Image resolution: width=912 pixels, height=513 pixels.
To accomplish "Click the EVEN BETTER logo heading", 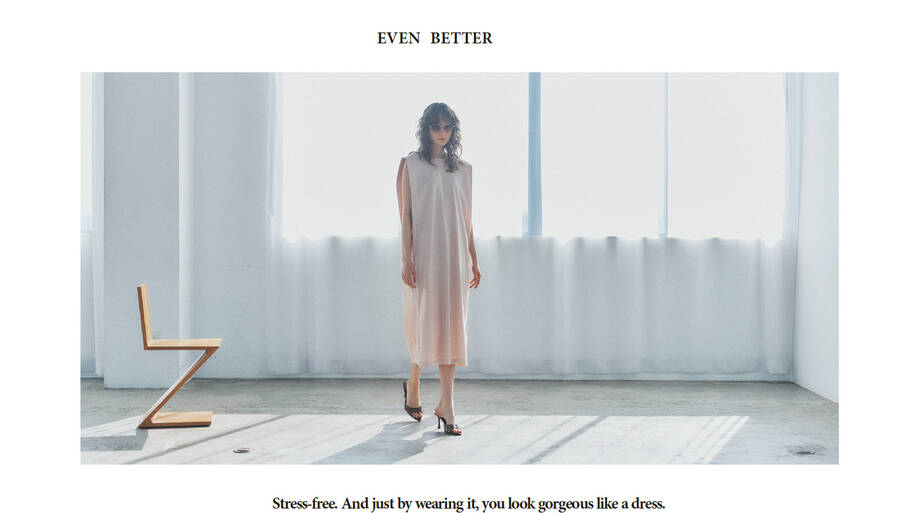I will click(434, 38).
